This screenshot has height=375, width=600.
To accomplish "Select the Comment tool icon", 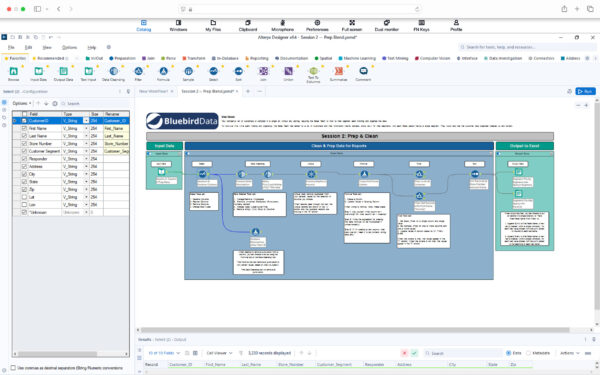I will tap(364, 71).
